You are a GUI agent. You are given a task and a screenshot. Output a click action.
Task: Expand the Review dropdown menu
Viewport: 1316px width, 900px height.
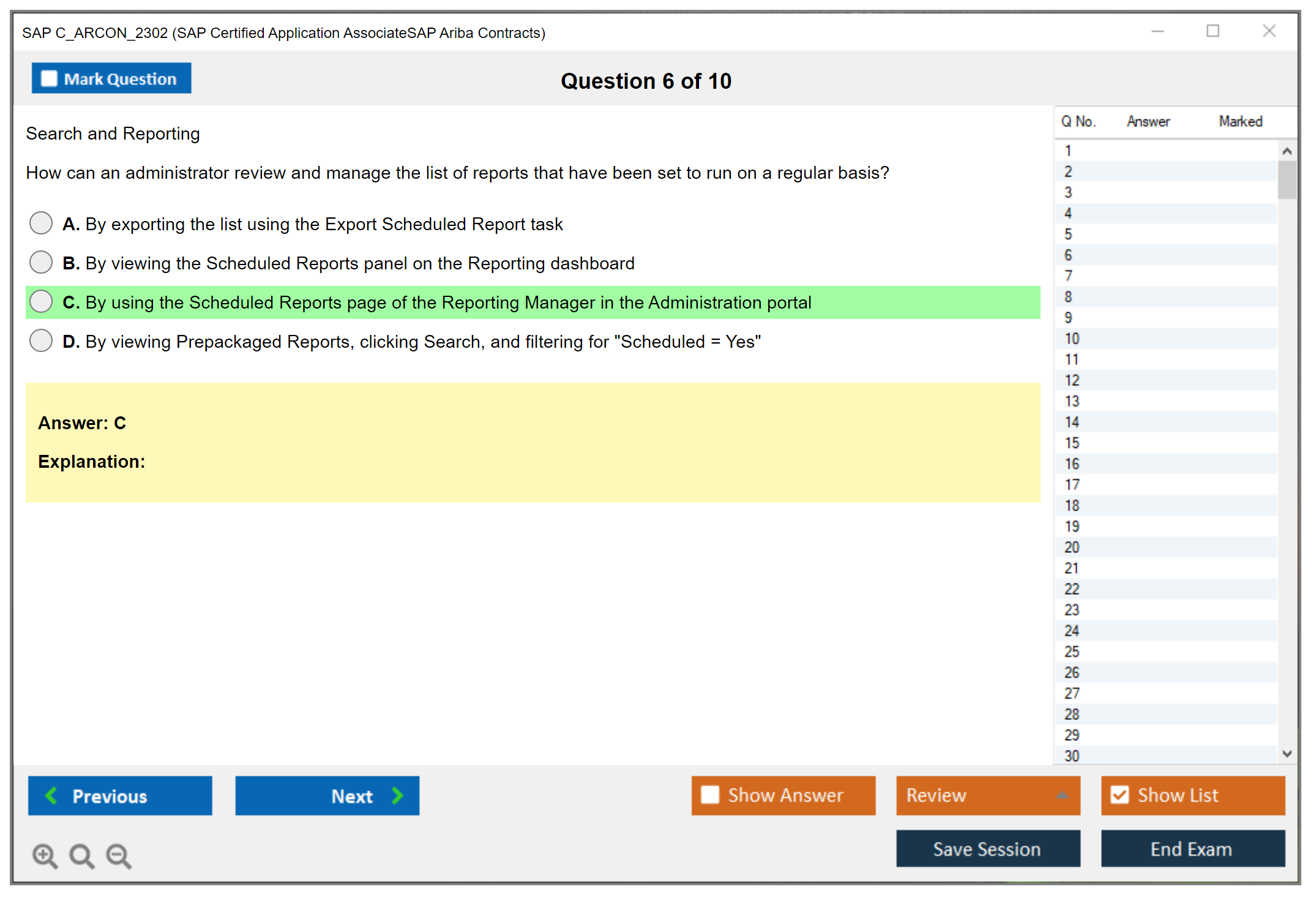point(1062,795)
